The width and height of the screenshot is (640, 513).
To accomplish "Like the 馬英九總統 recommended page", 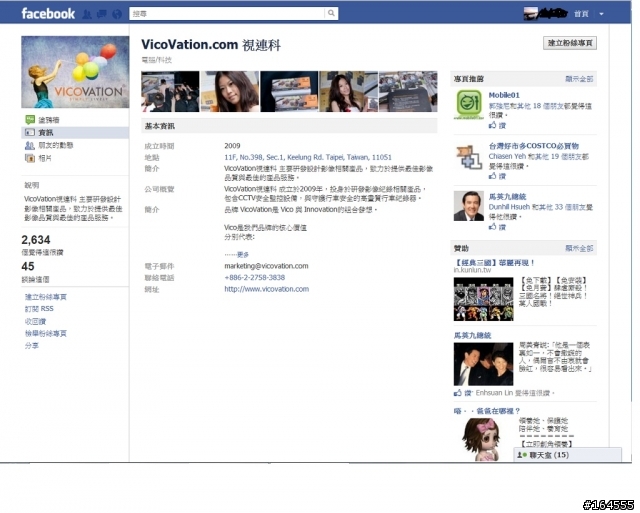I will (x=497, y=227).
